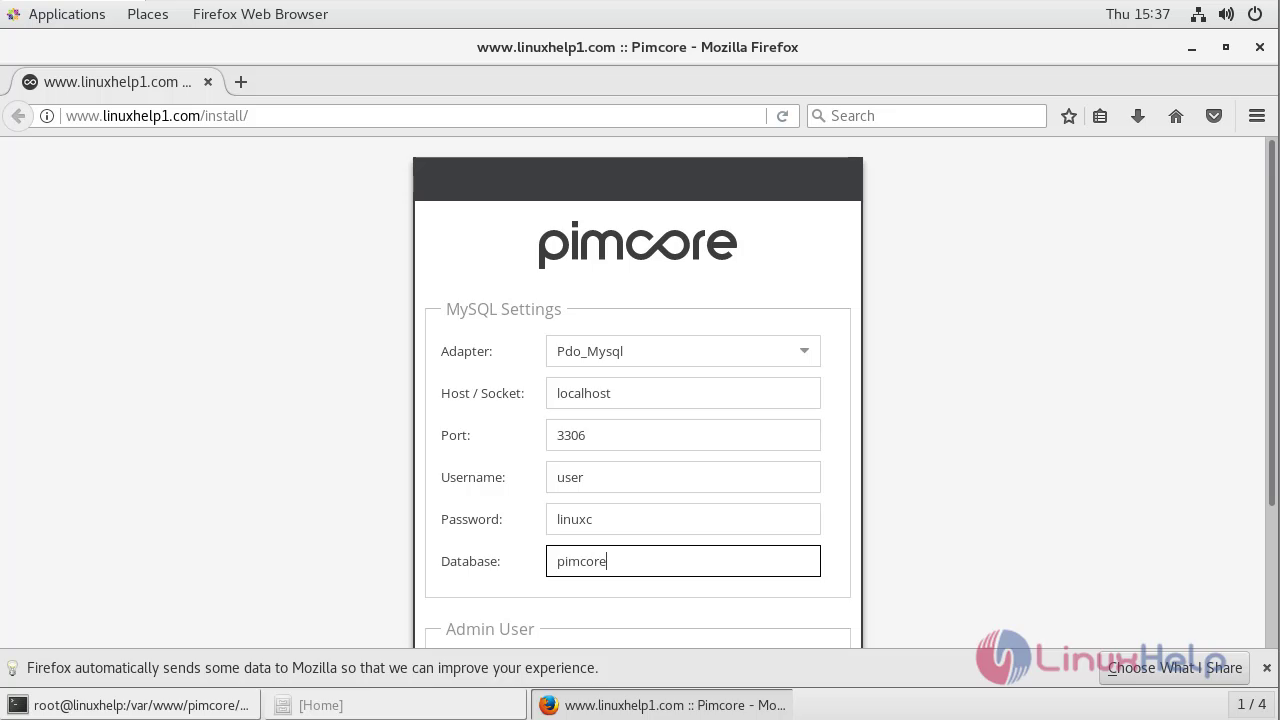Open new tab with plus button
Image resolution: width=1280 pixels, height=720 pixels.
coord(241,82)
